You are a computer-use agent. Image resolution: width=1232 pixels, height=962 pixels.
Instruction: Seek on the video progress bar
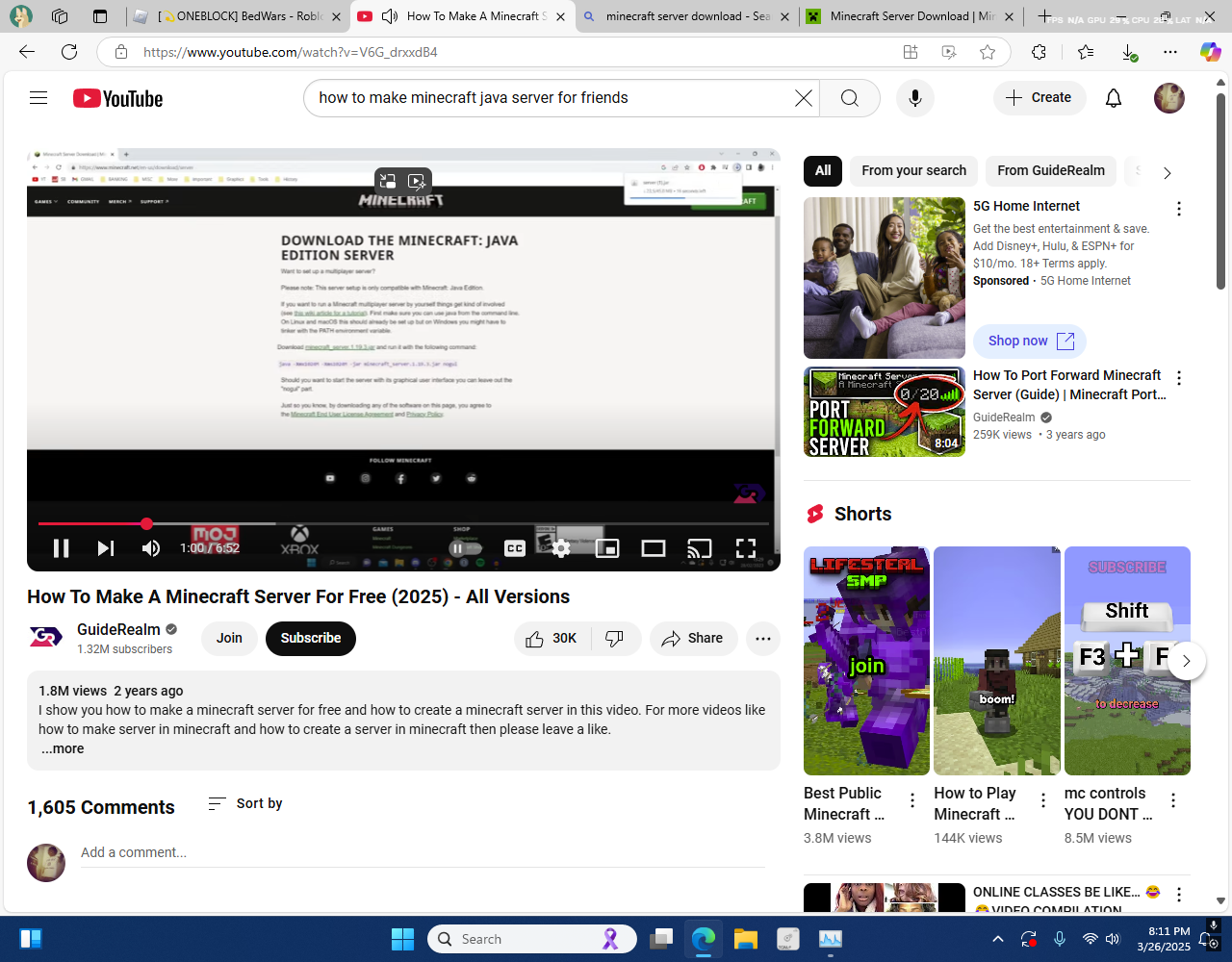pos(403,523)
